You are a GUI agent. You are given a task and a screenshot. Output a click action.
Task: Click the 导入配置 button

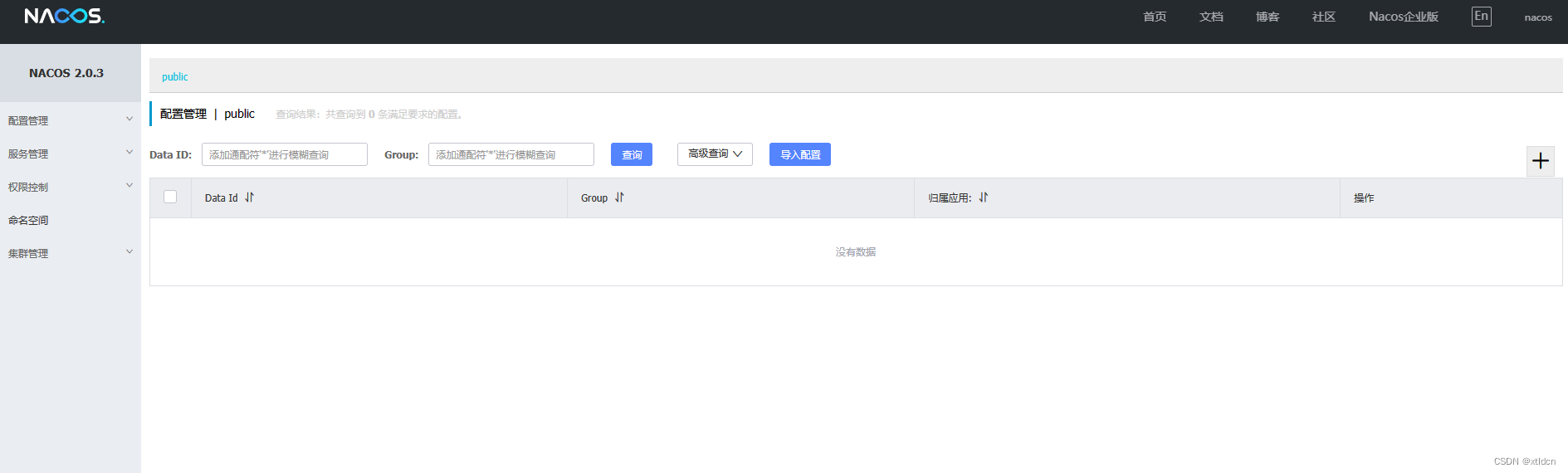click(799, 154)
